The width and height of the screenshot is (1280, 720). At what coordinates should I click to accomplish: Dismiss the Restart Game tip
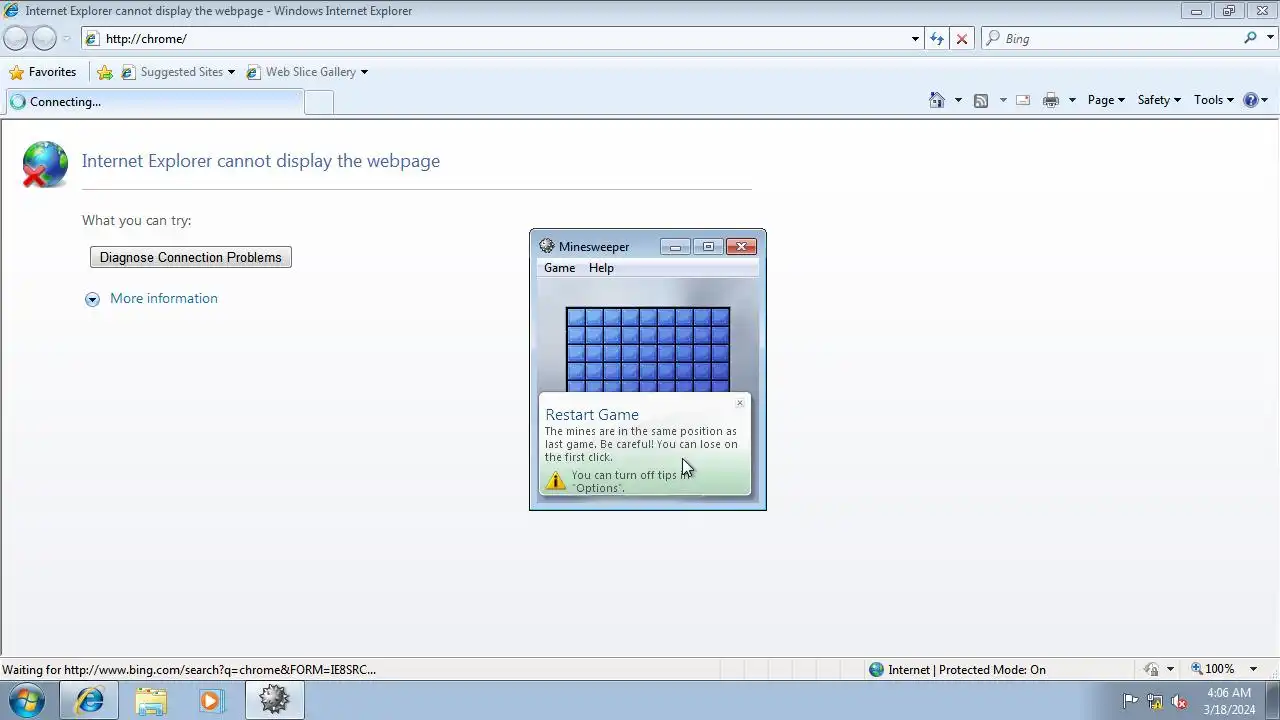point(740,403)
